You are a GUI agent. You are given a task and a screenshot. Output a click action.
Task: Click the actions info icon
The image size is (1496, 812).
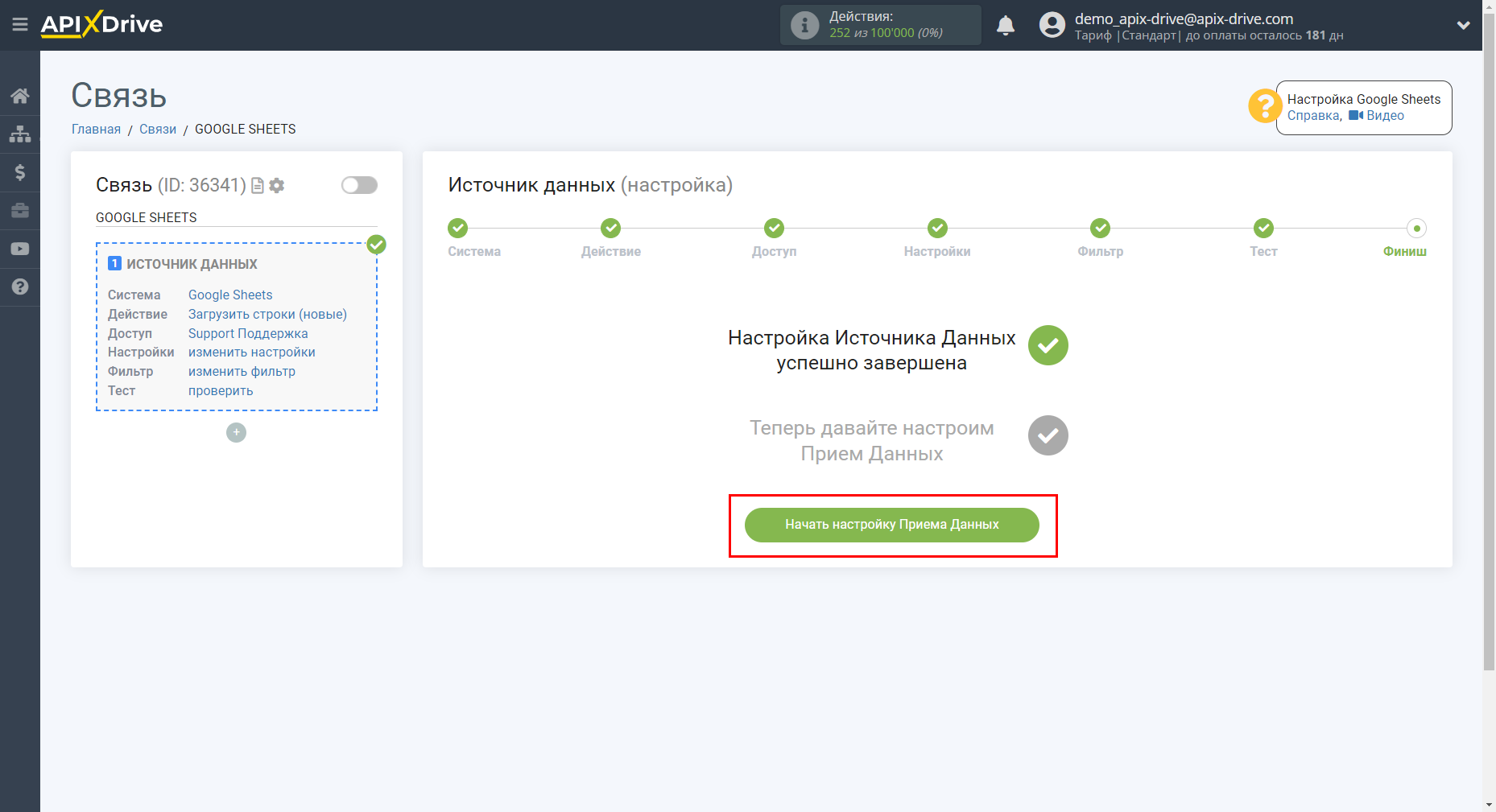pyautogui.click(x=804, y=25)
